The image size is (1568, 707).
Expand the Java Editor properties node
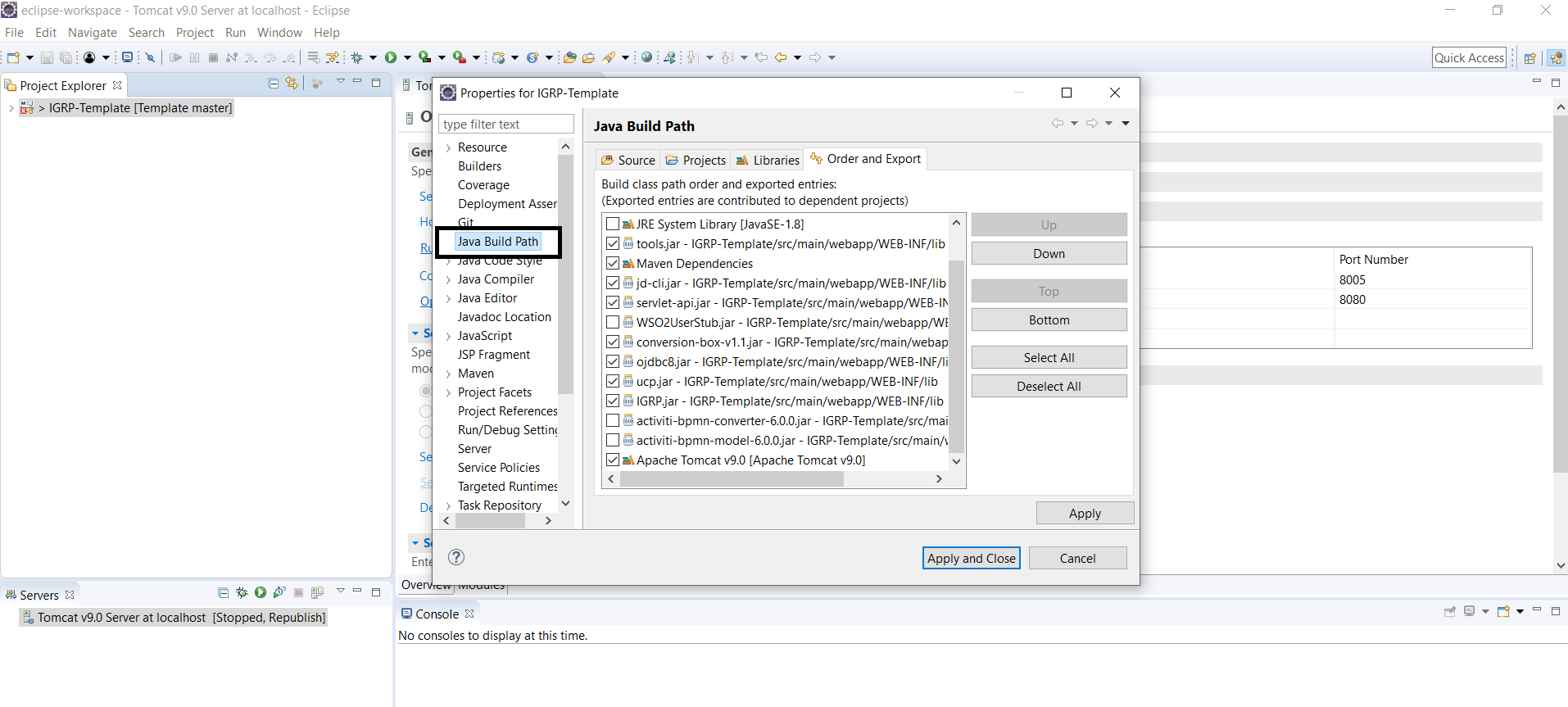pos(448,299)
